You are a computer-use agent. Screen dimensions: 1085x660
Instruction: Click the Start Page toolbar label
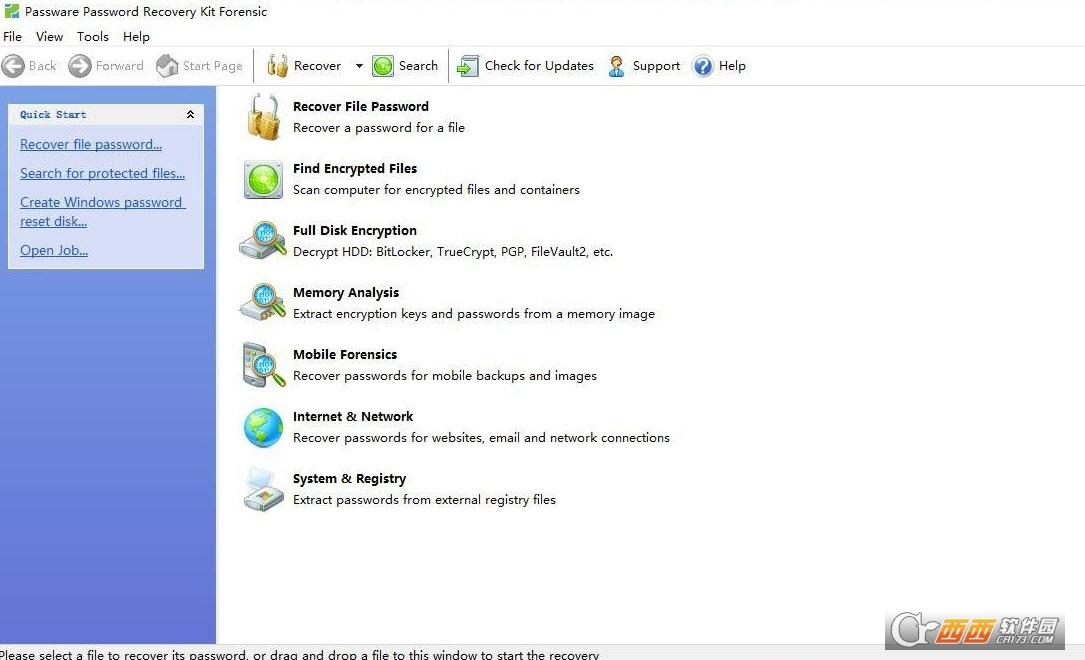pos(212,66)
